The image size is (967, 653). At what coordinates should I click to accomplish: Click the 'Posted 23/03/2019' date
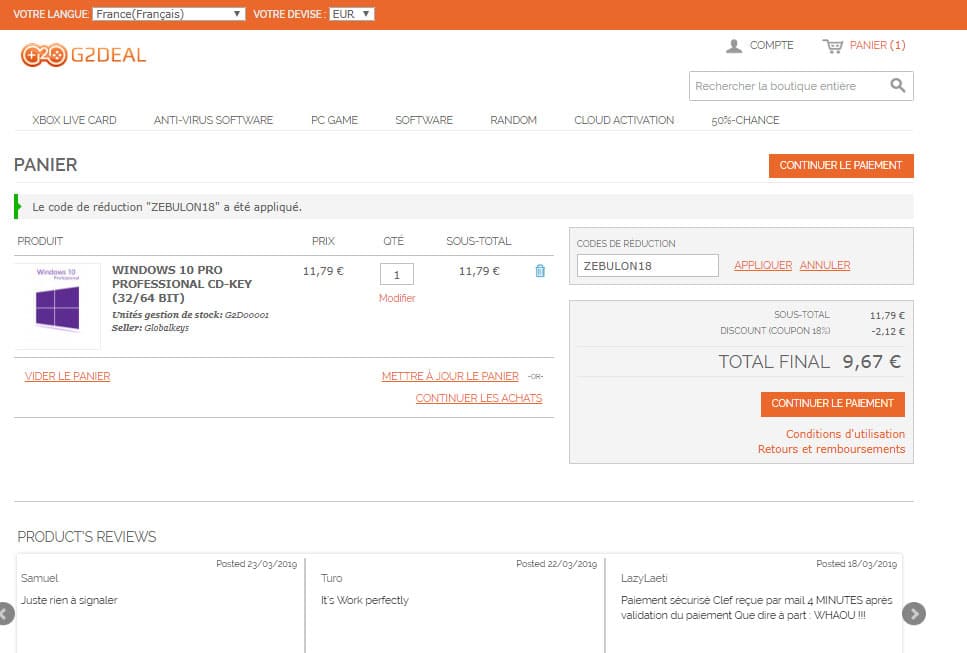point(257,564)
